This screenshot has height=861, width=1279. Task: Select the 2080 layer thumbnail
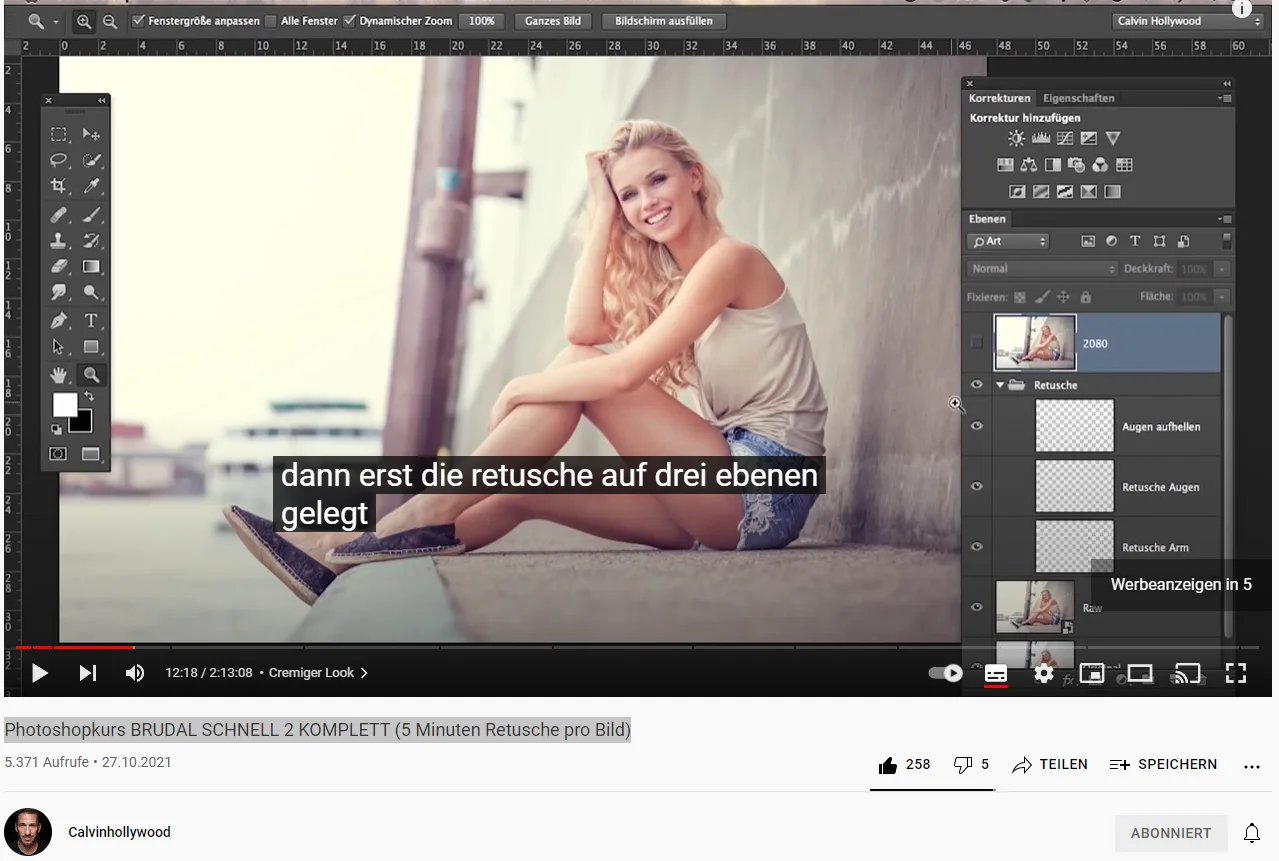tap(1035, 342)
